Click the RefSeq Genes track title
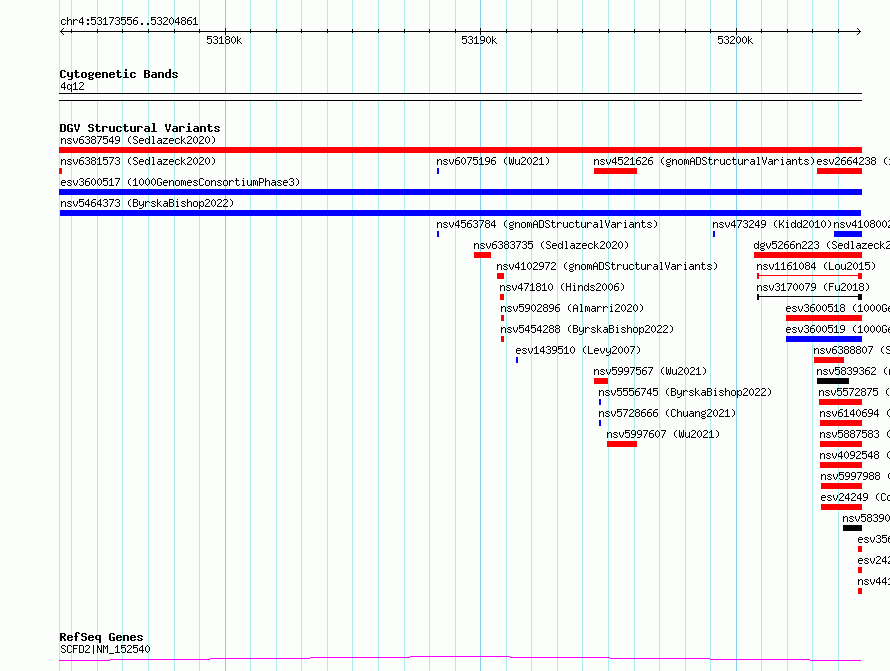 point(101,638)
